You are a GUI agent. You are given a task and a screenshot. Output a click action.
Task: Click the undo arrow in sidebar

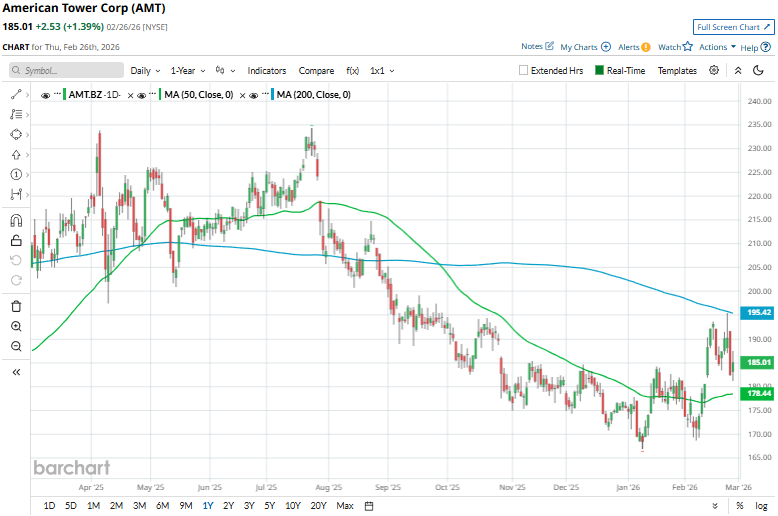pos(16,260)
